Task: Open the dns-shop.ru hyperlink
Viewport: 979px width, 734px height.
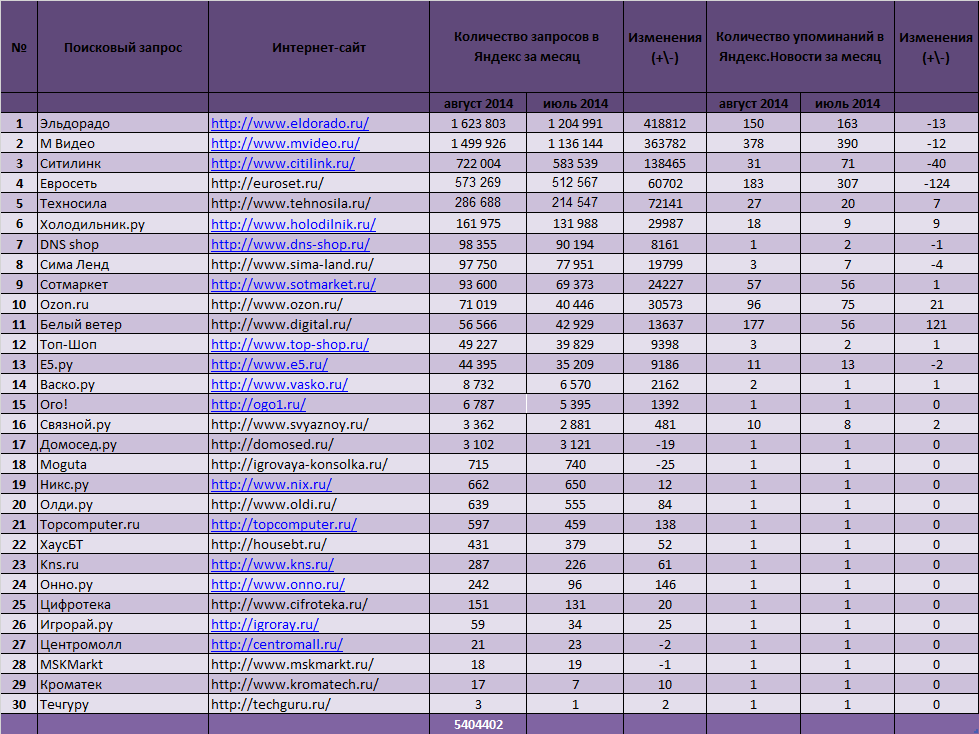Action: (289, 244)
